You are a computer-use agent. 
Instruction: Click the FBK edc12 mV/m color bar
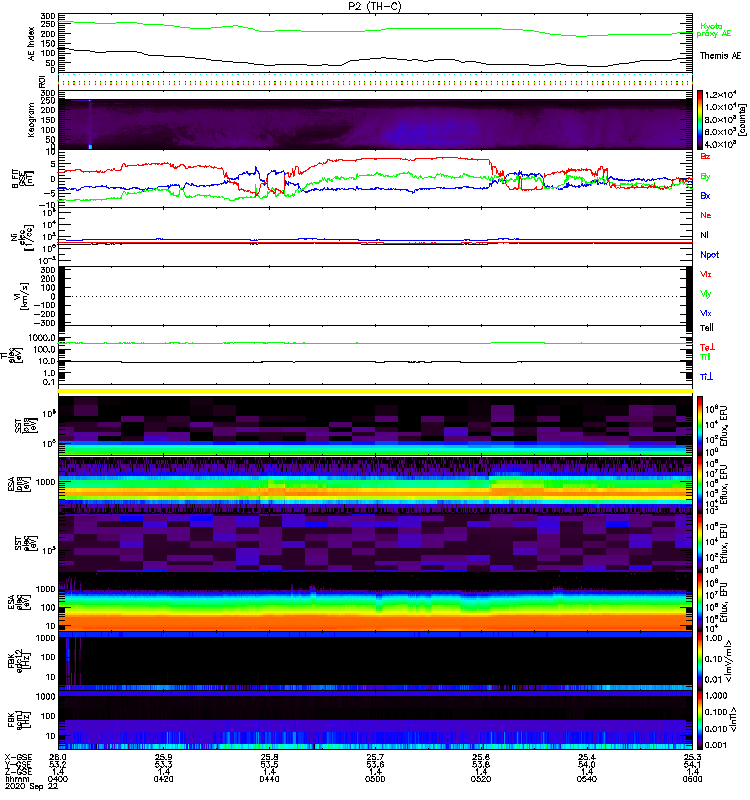[x=700, y=661]
